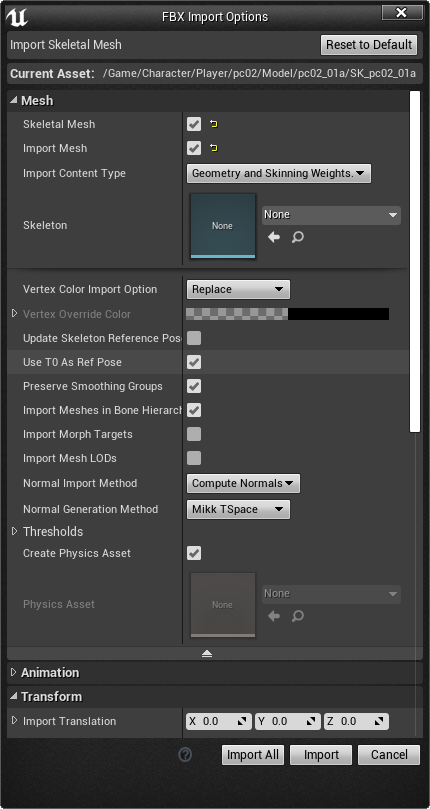Enable Import Morph Targets

[x=194, y=434]
